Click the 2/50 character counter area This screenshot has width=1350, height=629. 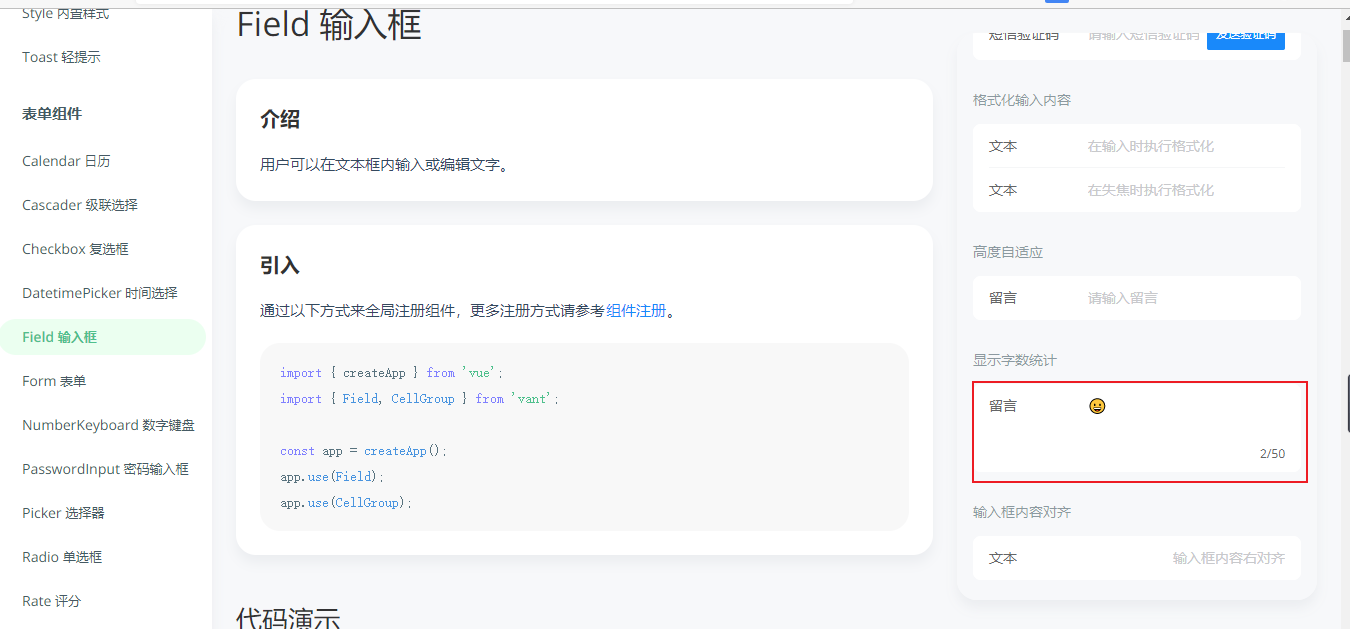tap(1271, 453)
